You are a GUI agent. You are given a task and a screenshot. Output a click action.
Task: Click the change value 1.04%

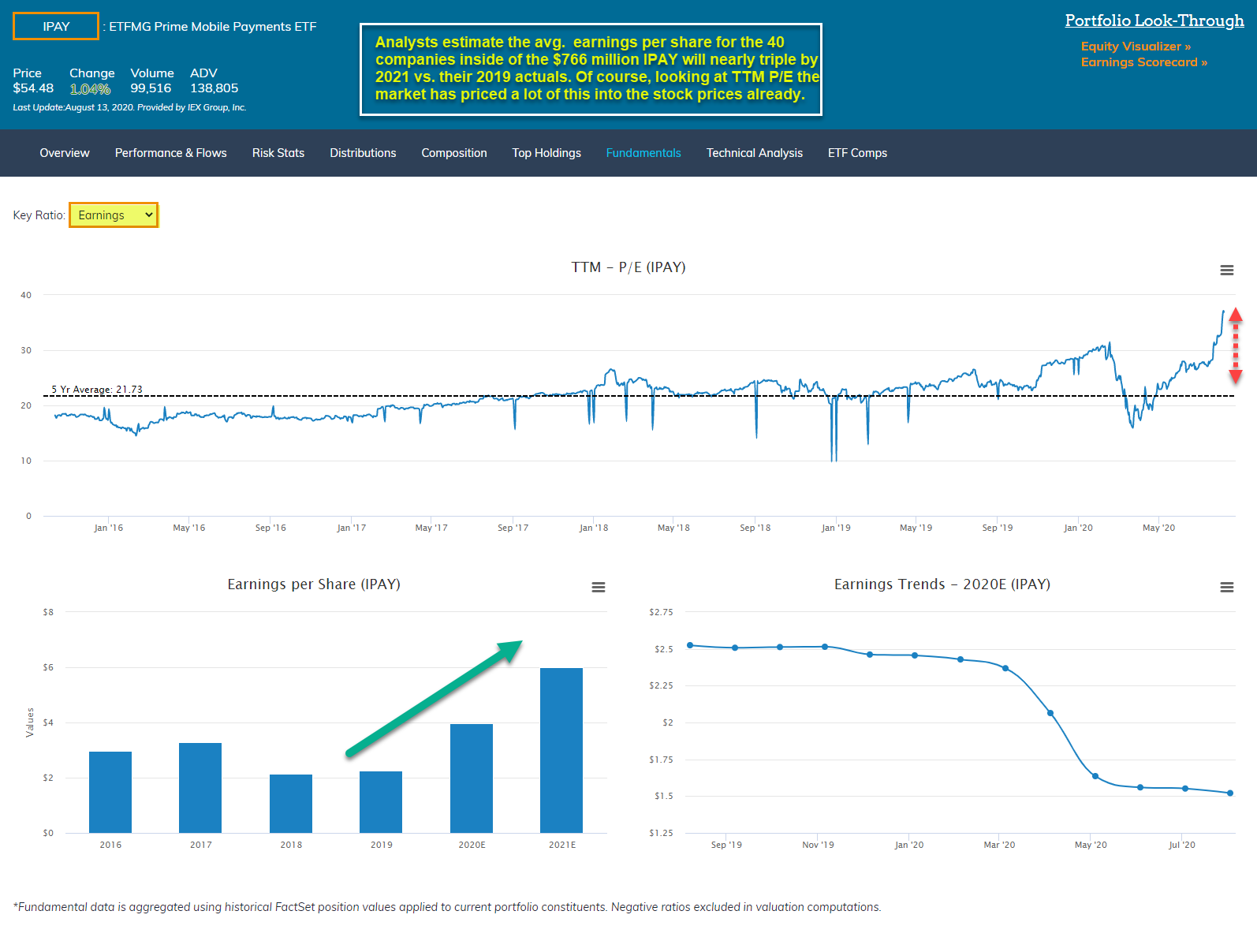90,89
